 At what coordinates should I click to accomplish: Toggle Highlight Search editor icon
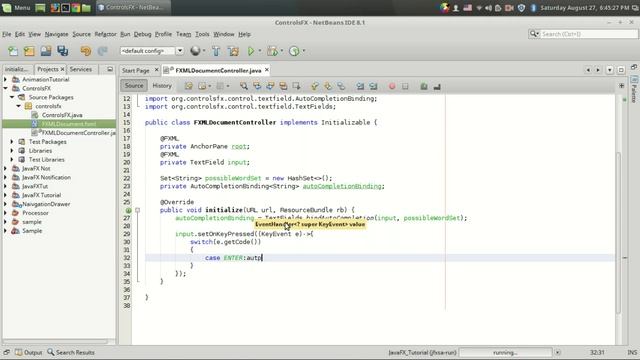(283, 86)
